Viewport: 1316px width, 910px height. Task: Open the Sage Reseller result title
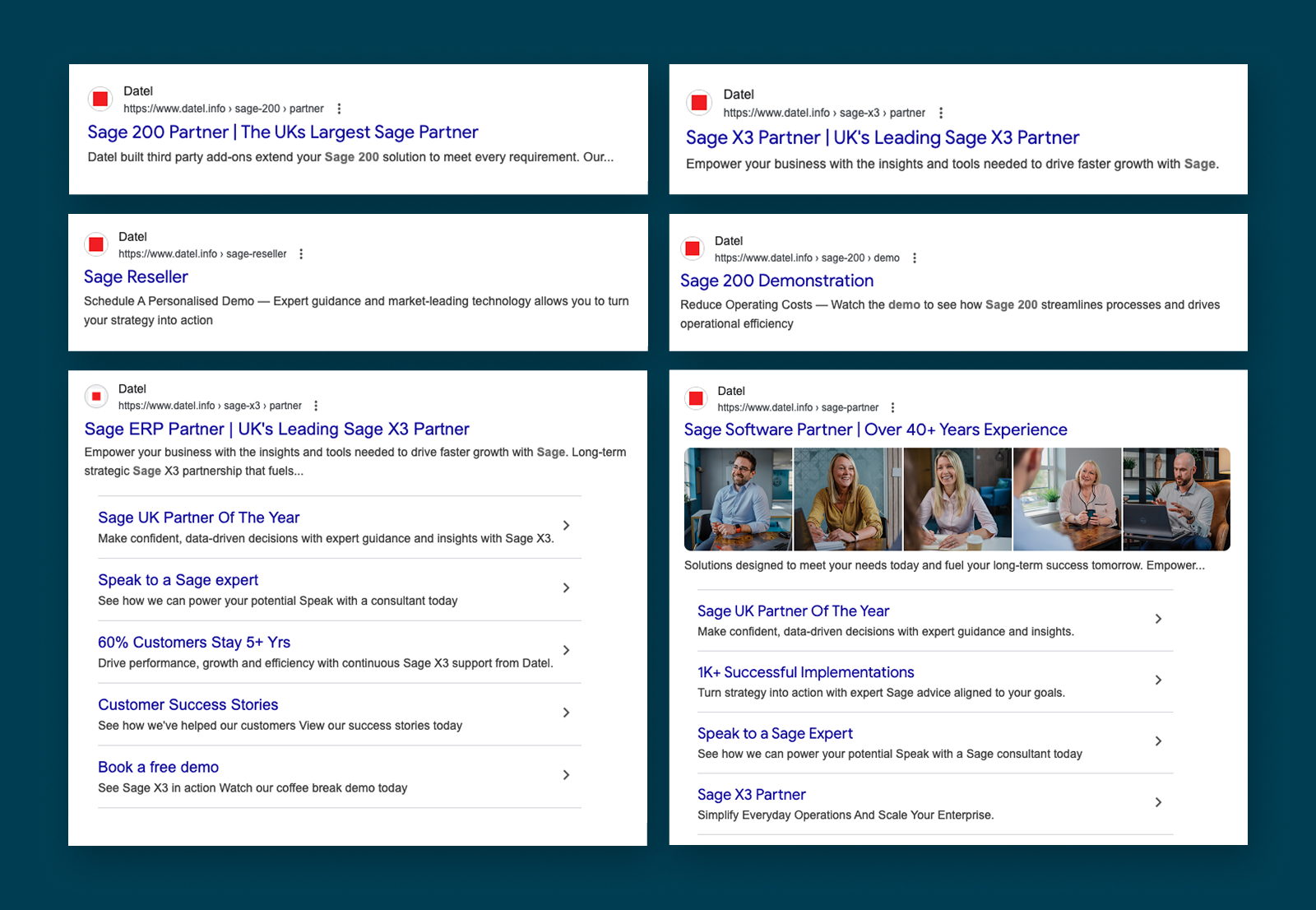click(135, 276)
